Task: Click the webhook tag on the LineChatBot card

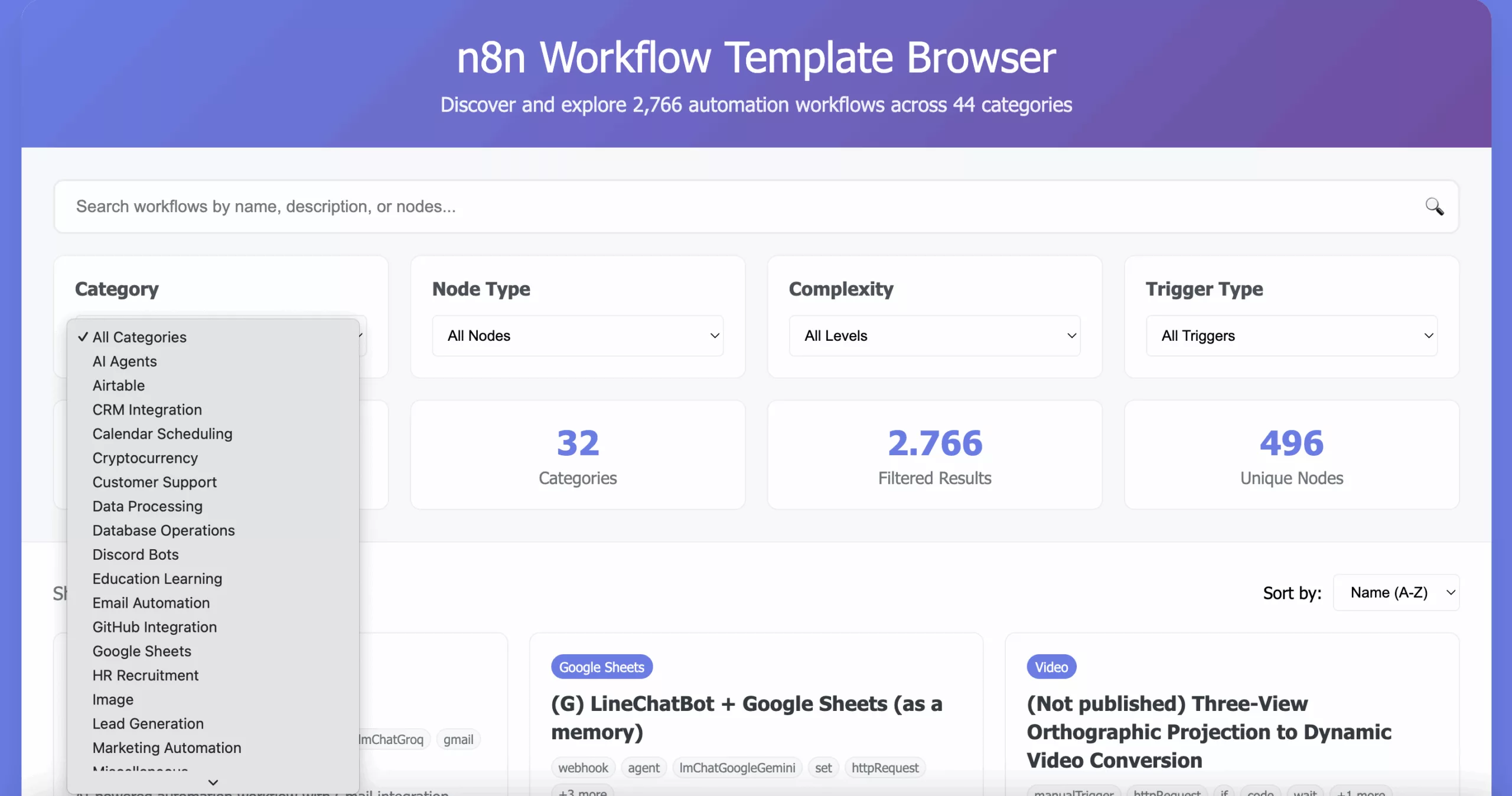Action: (582, 768)
